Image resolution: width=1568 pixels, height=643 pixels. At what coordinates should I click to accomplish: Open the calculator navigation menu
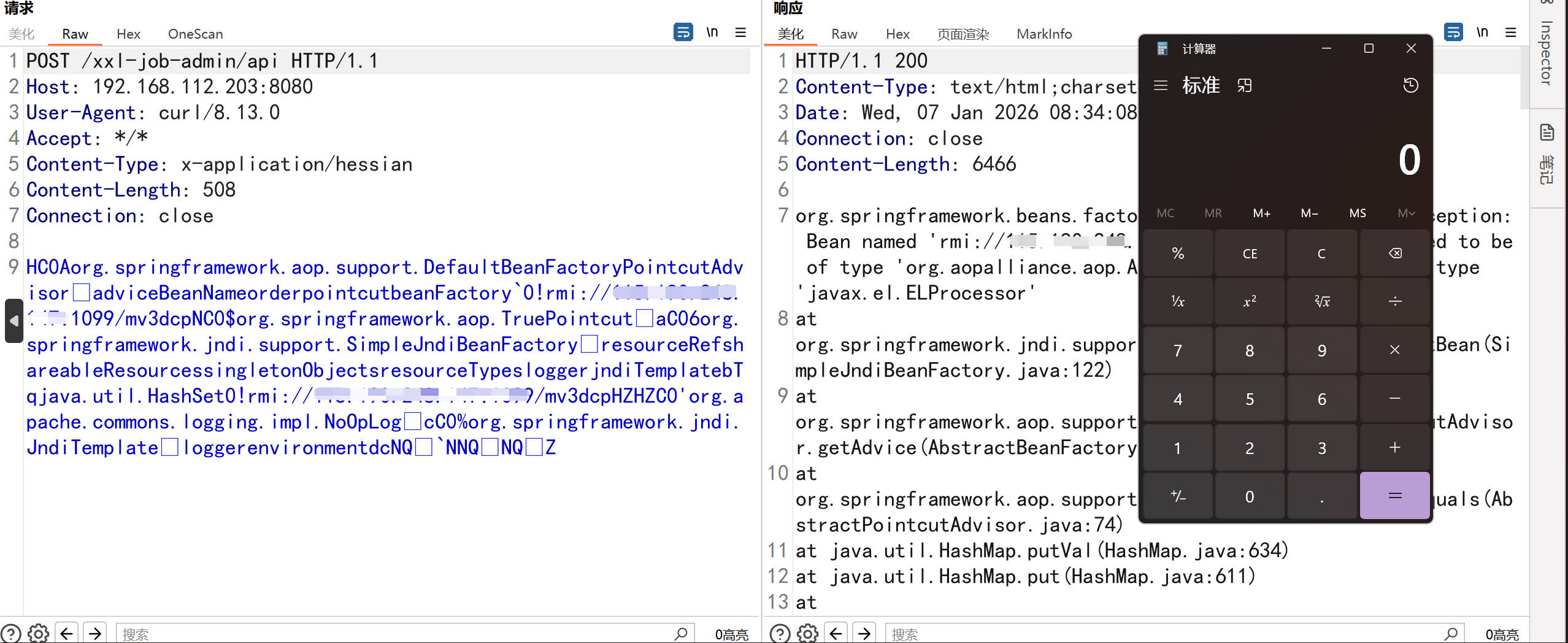click(x=1160, y=85)
